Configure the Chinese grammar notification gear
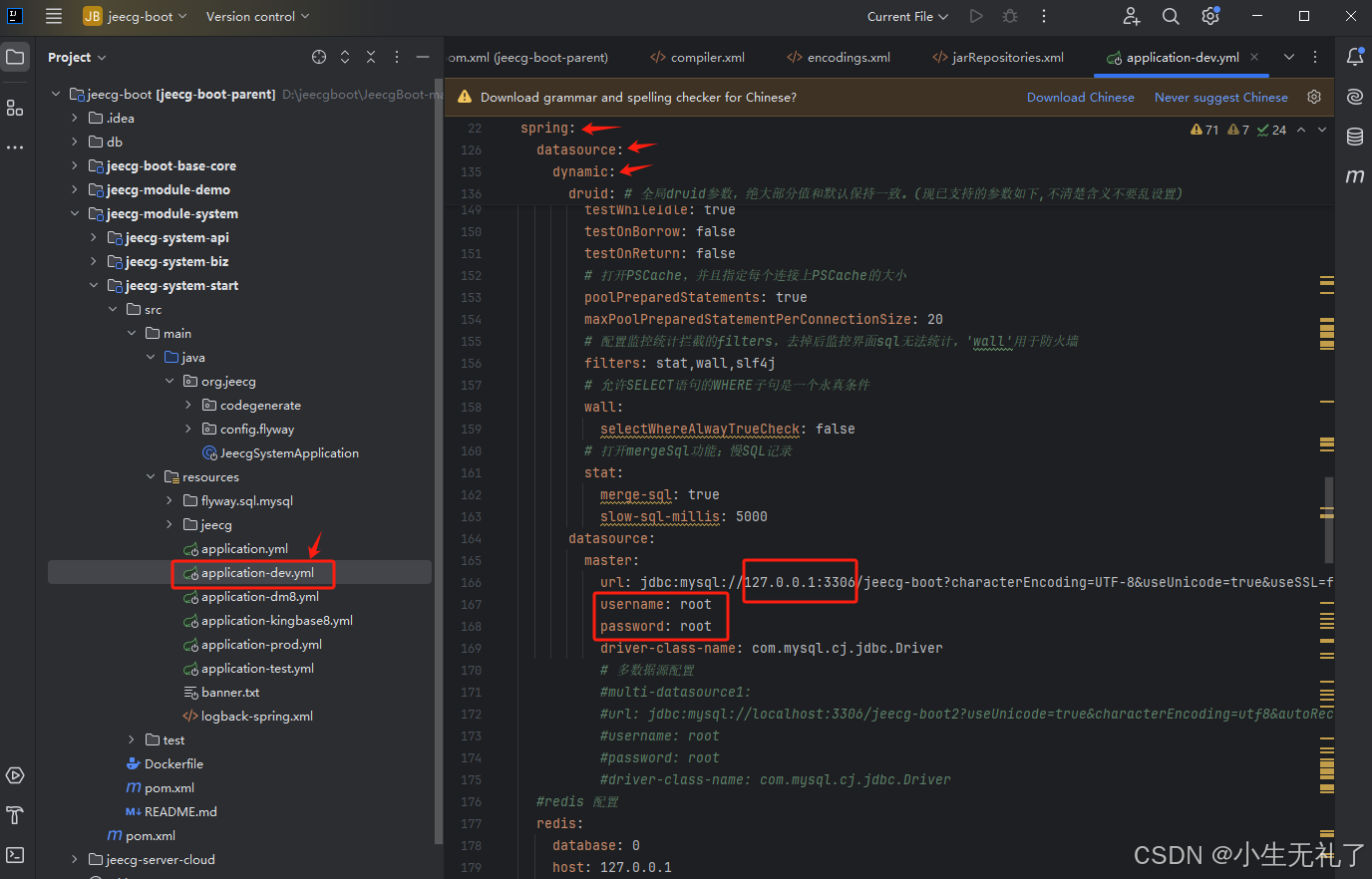 pos(1314,97)
